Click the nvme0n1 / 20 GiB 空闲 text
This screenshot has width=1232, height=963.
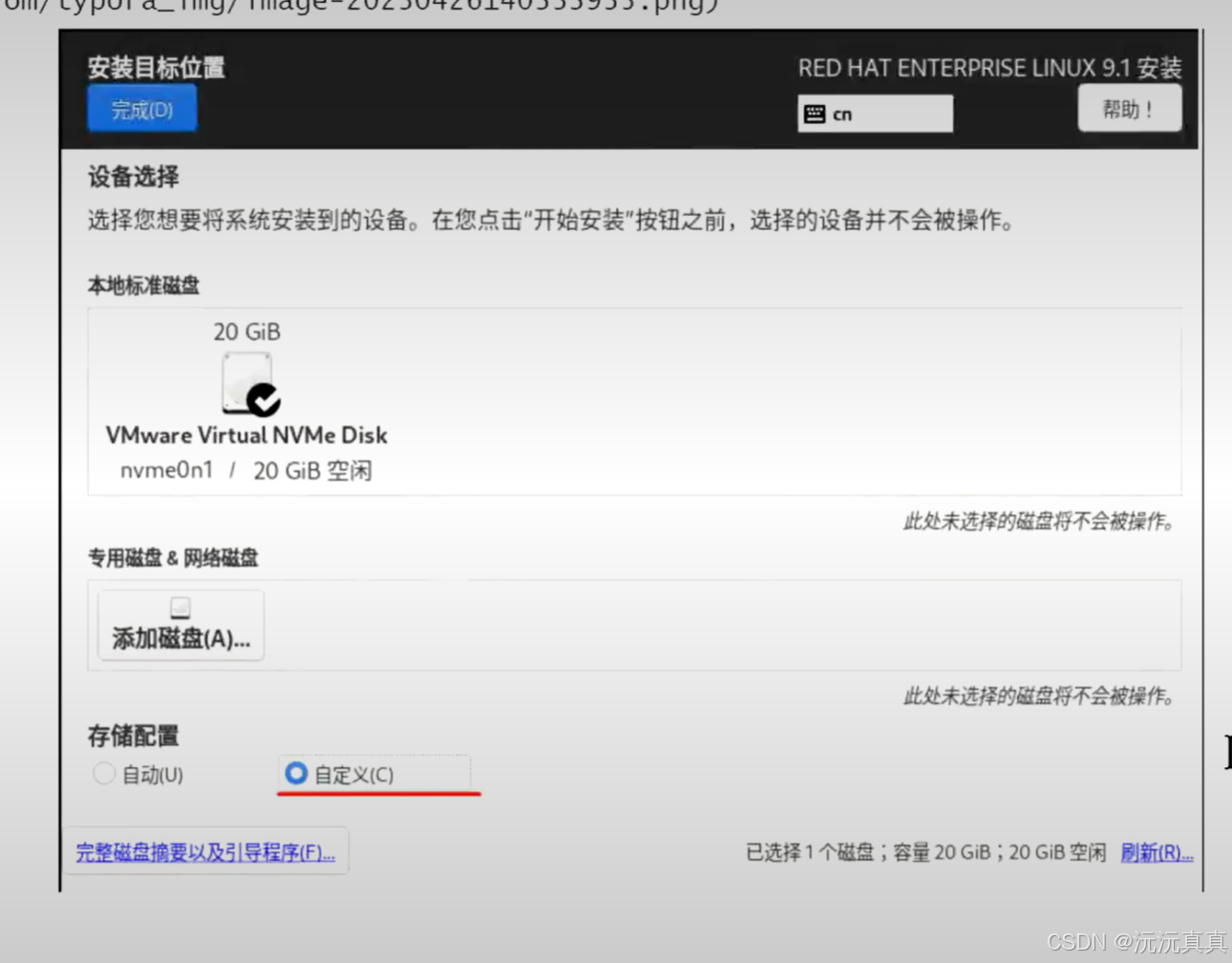(245, 471)
